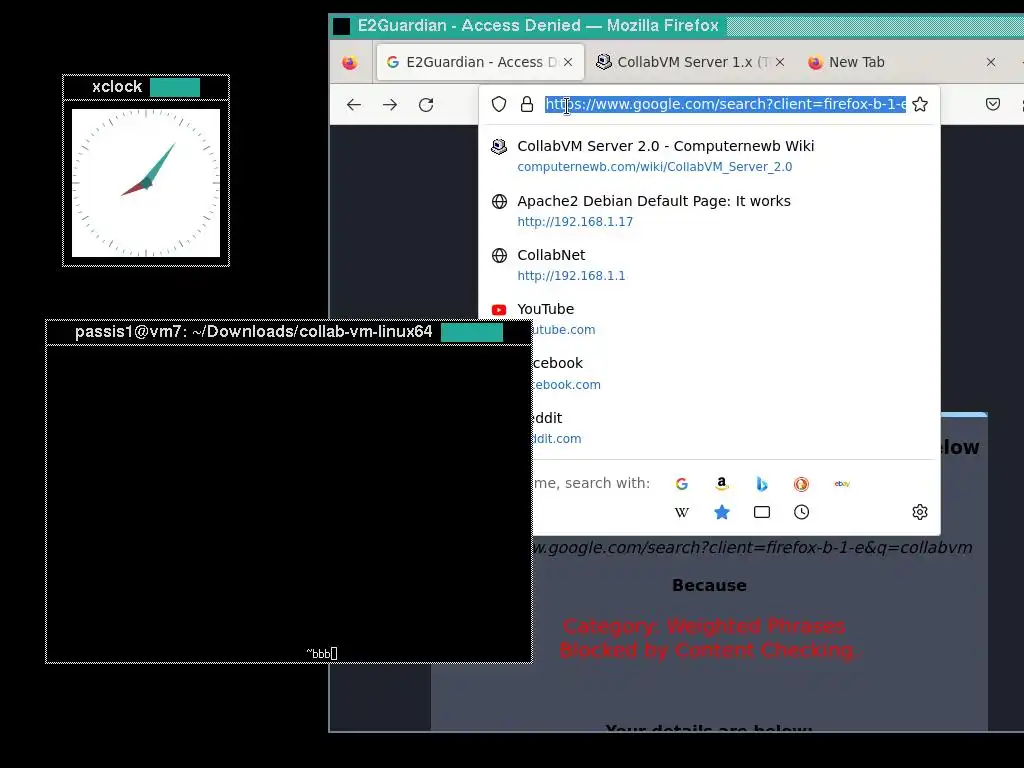
Task: Open the Save to Pocket icon
Action: [x=993, y=104]
